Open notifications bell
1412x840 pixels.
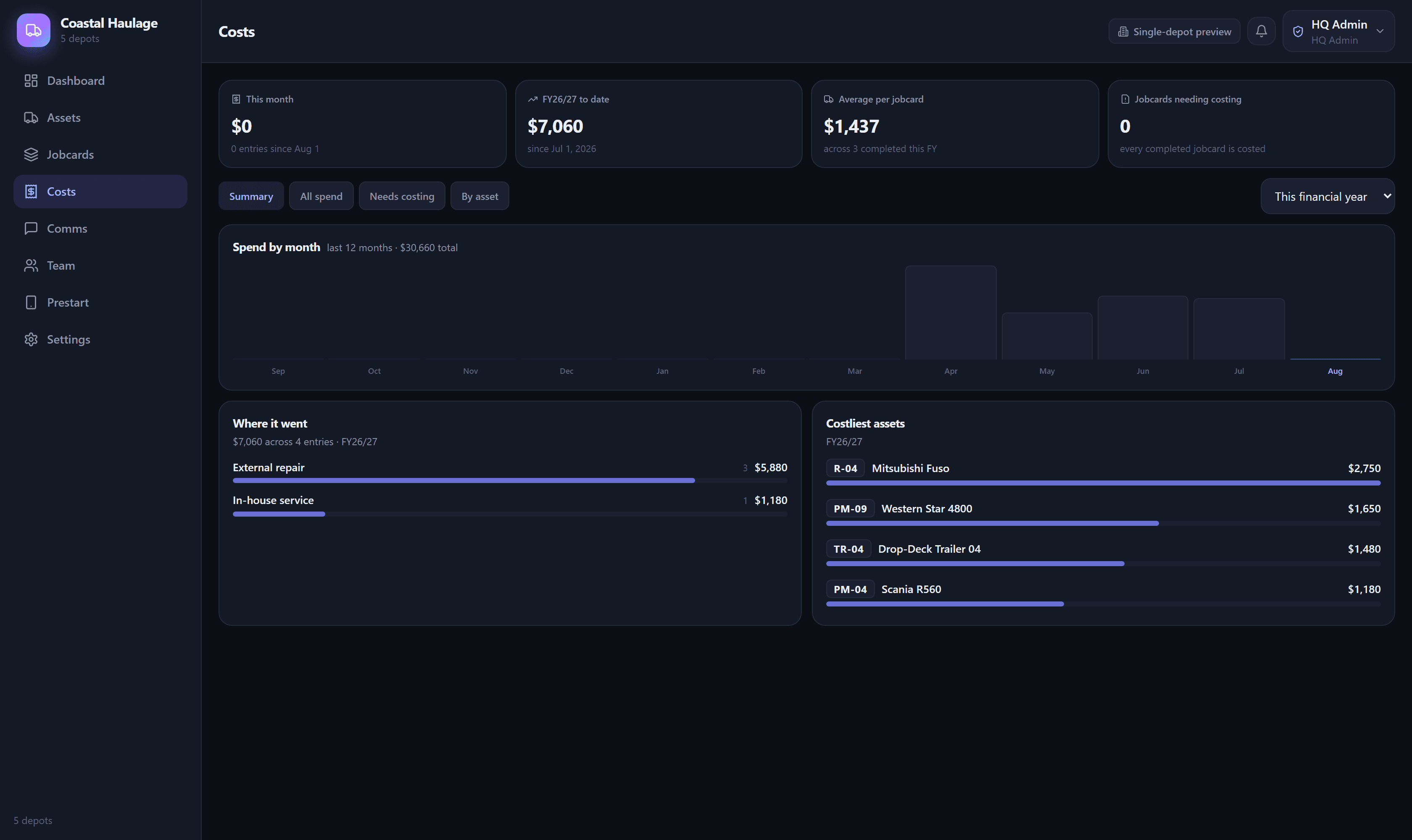pos(1261,31)
